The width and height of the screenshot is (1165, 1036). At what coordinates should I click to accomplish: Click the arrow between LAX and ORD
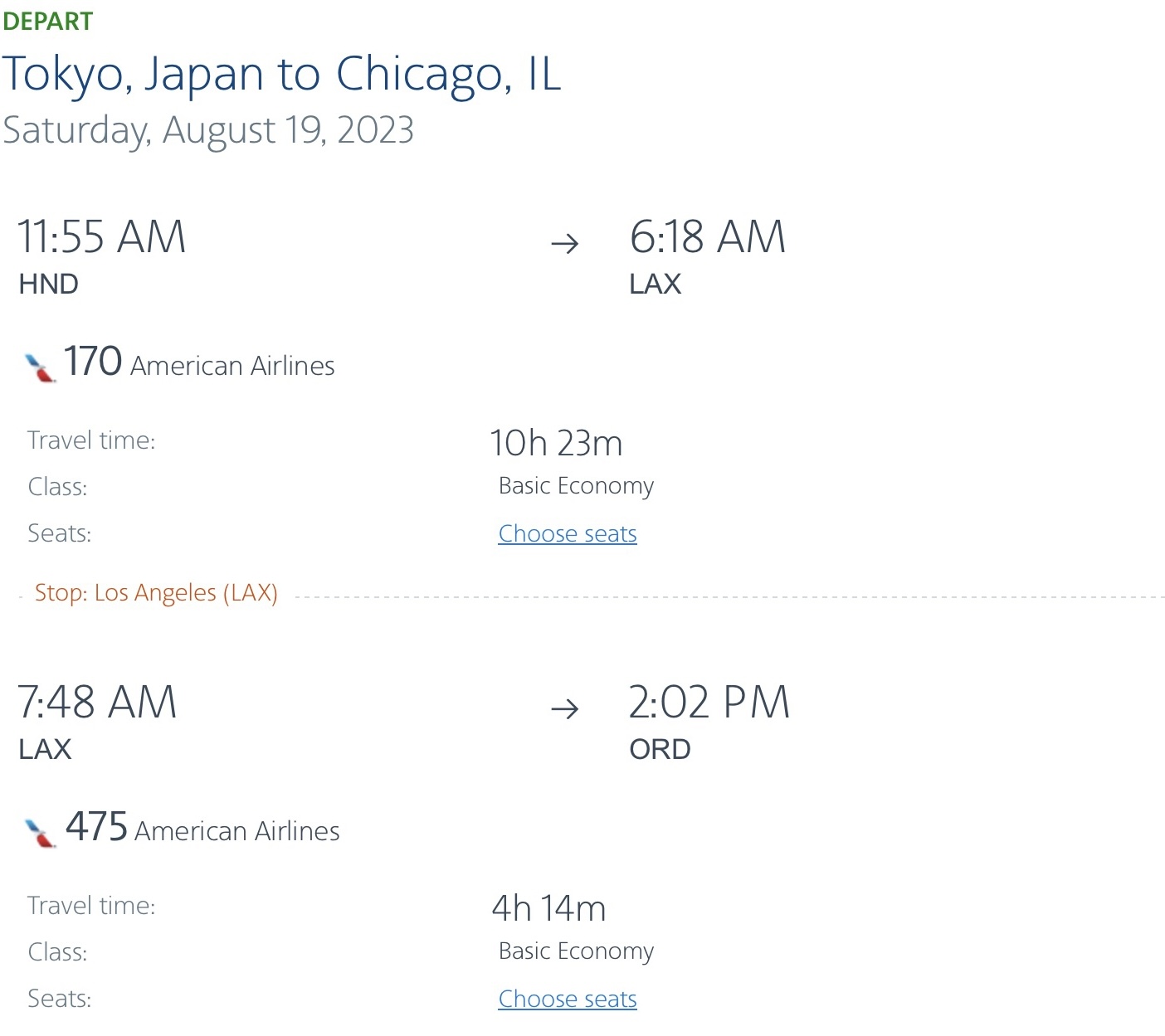564,709
